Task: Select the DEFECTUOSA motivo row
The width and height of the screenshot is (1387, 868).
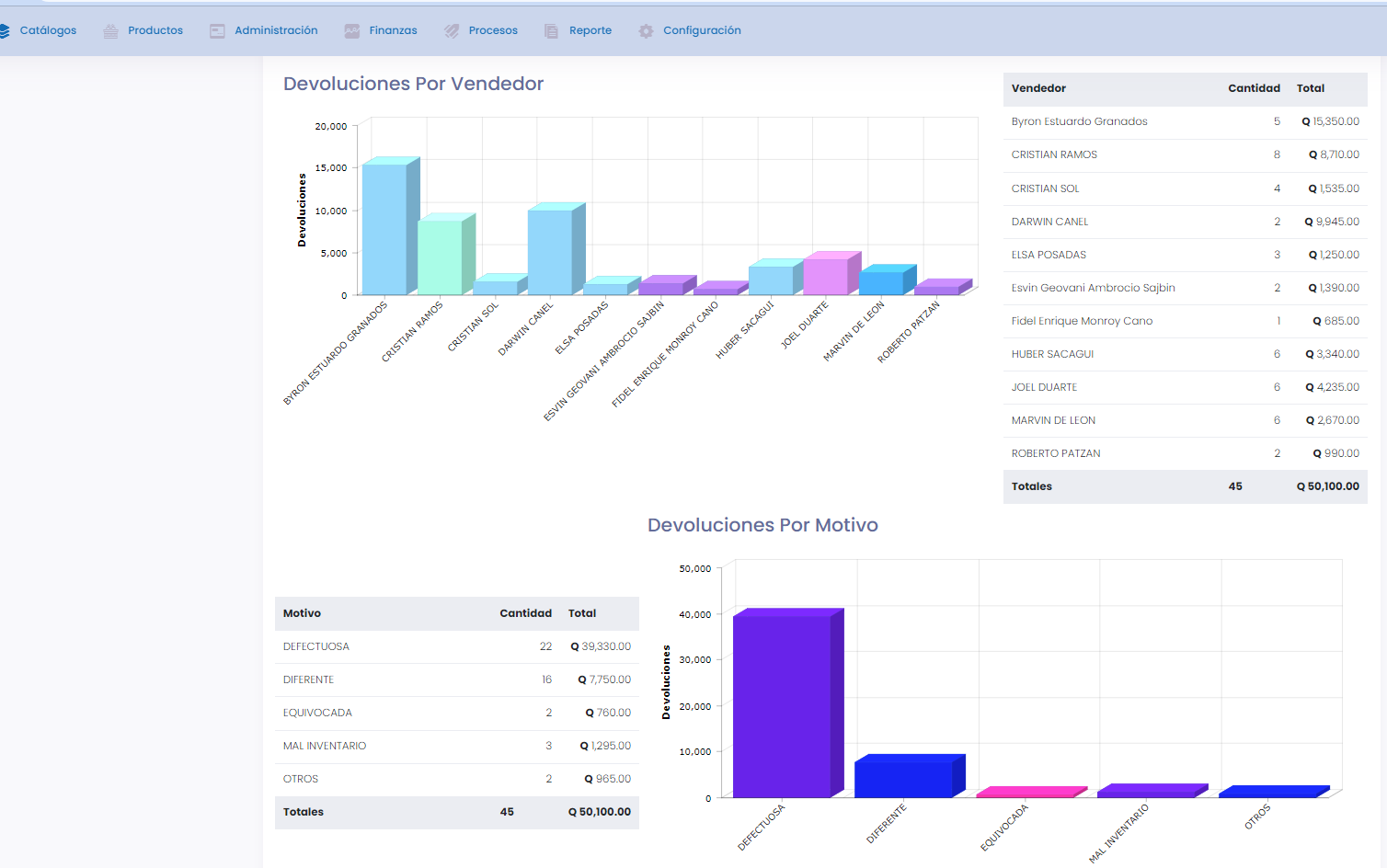Action: point(456,646)
